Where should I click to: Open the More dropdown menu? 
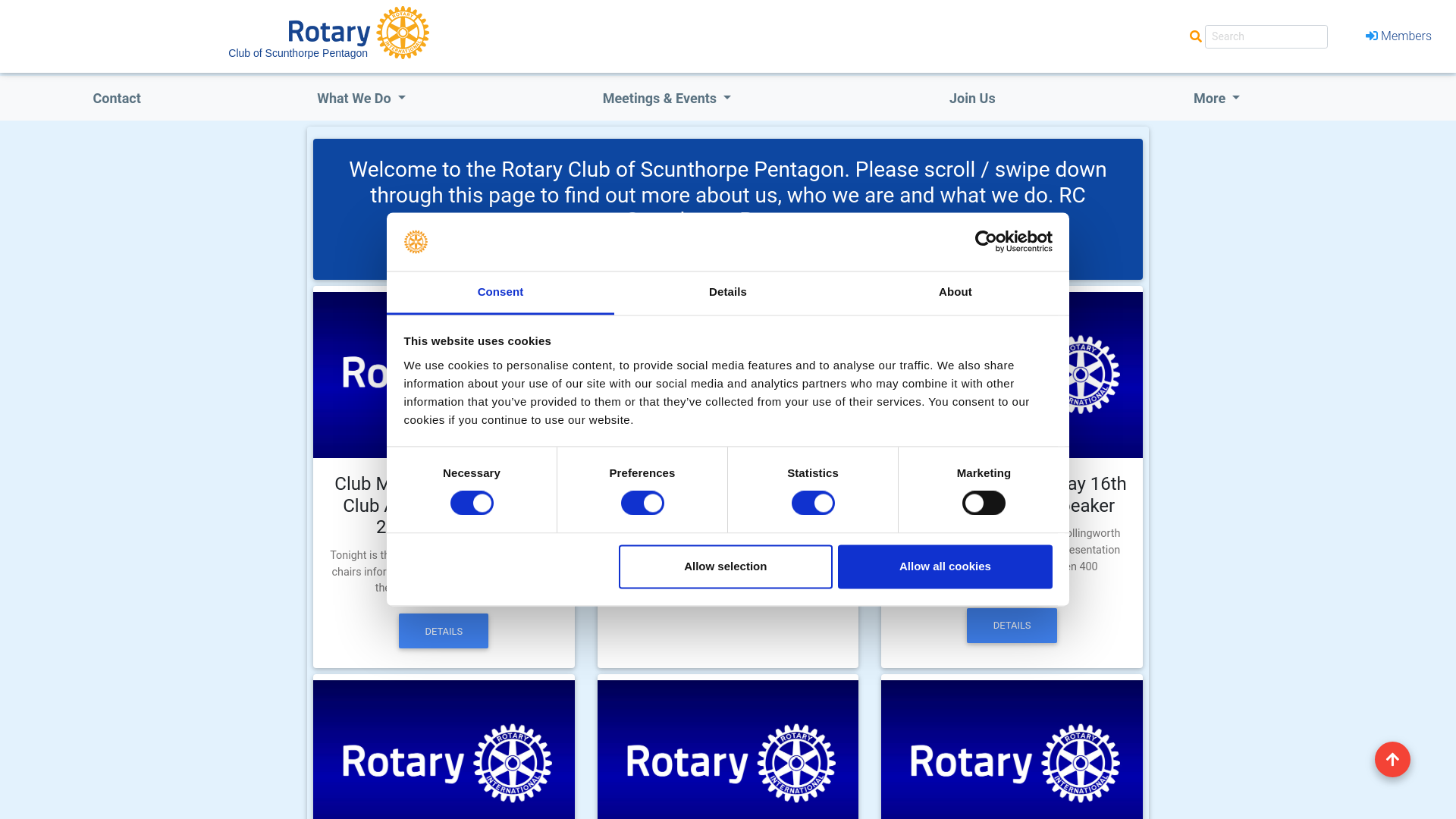tap(1216, 99)
